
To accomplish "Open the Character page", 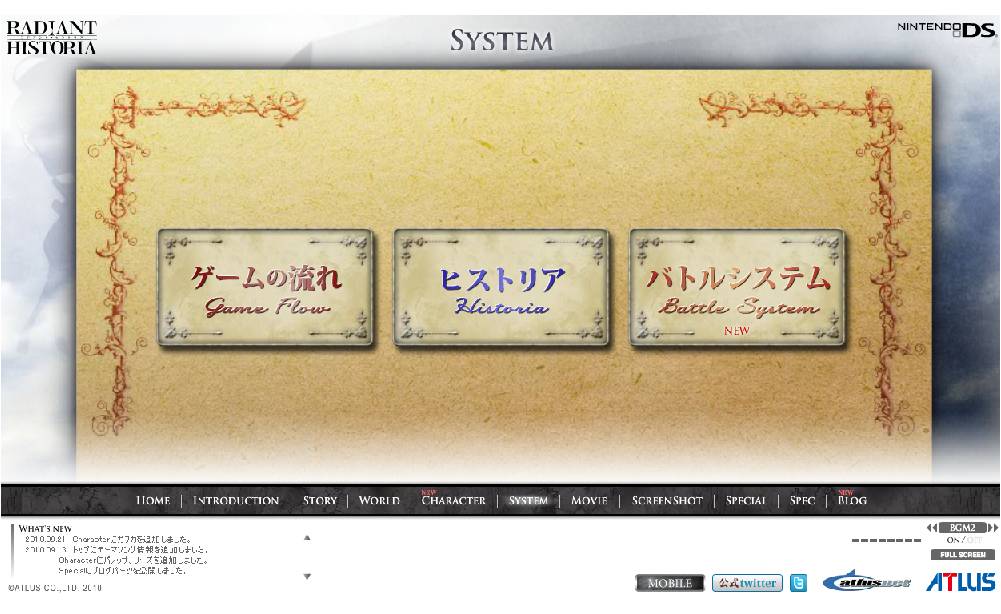I will 453,500.
